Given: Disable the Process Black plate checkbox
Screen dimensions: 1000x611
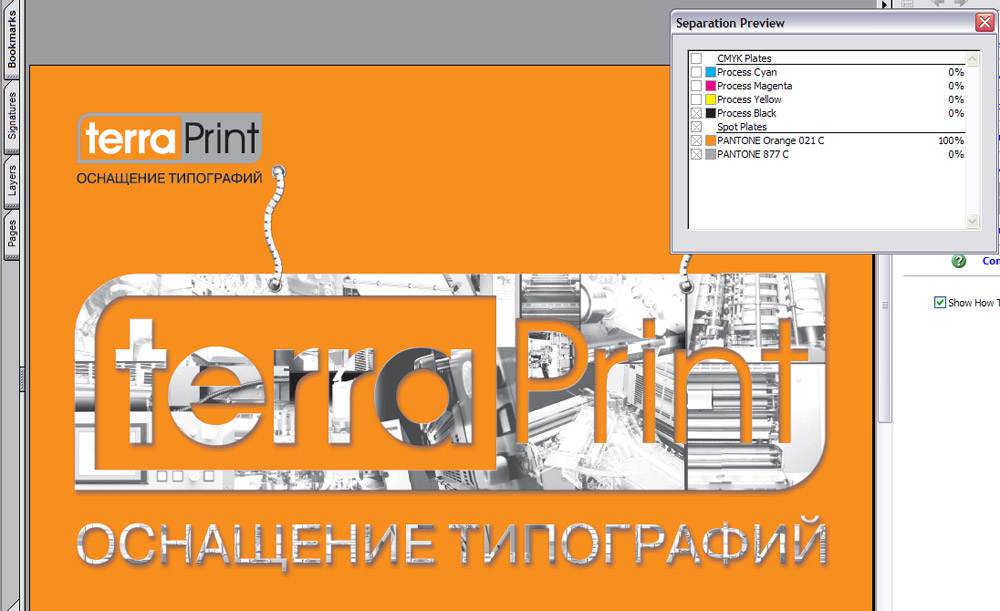Looking at the screenshot, I should 696,114.
